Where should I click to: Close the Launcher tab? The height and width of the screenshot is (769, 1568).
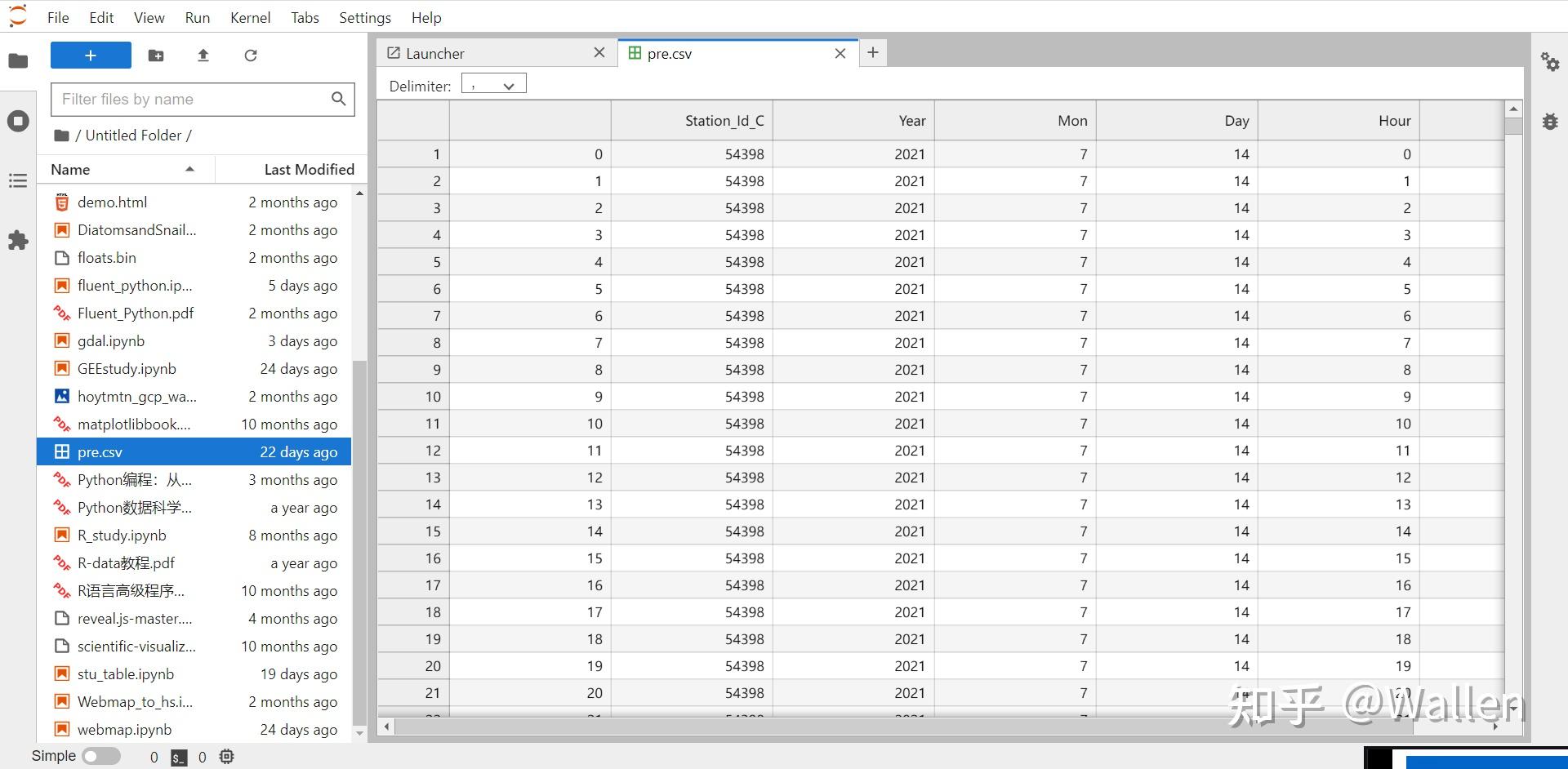point(599,52)
